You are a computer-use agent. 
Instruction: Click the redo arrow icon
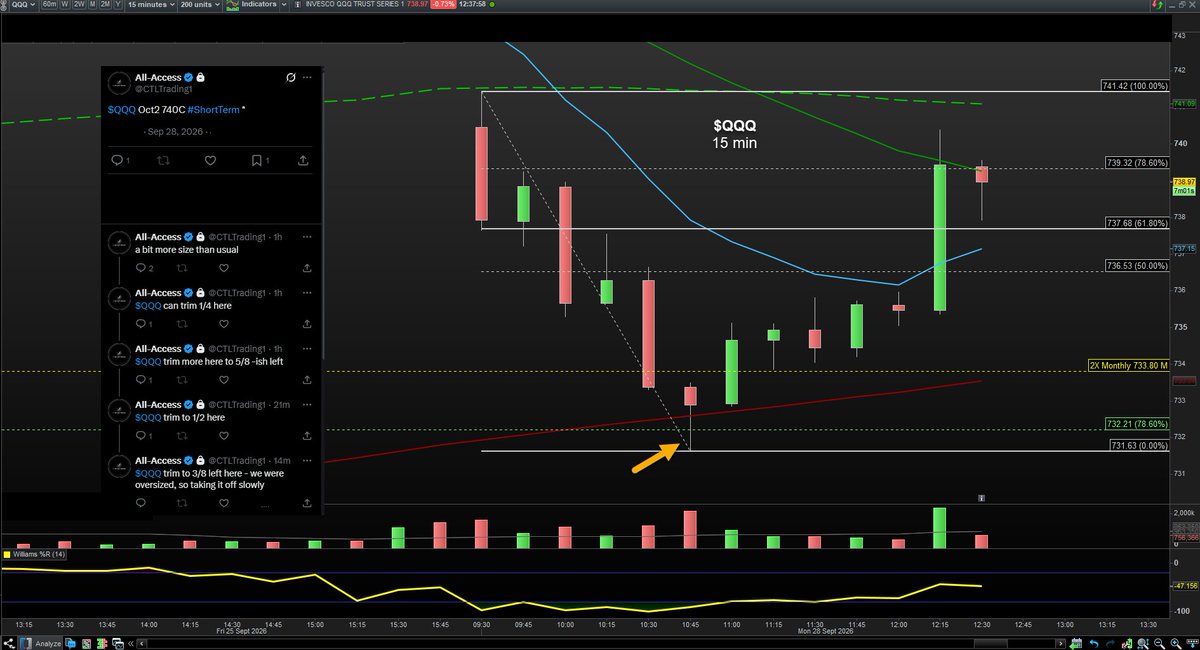pos(1111,643)
